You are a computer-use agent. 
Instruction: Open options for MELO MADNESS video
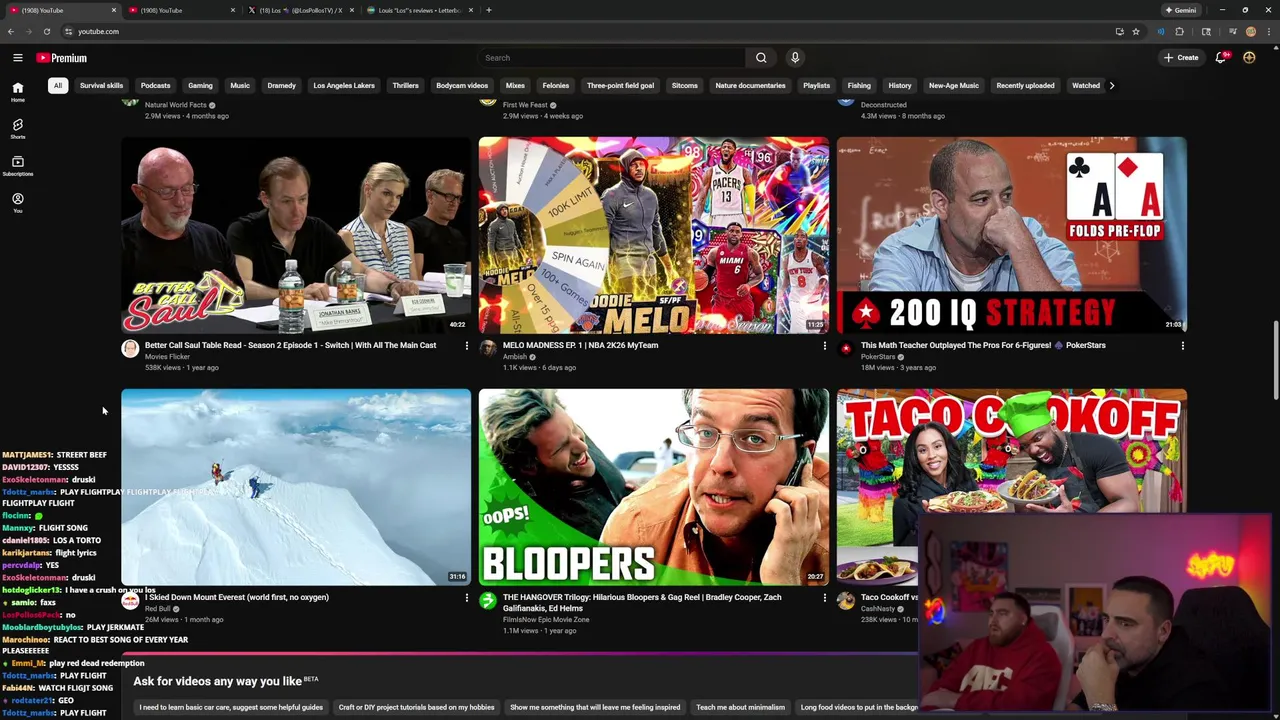(824, 346)
